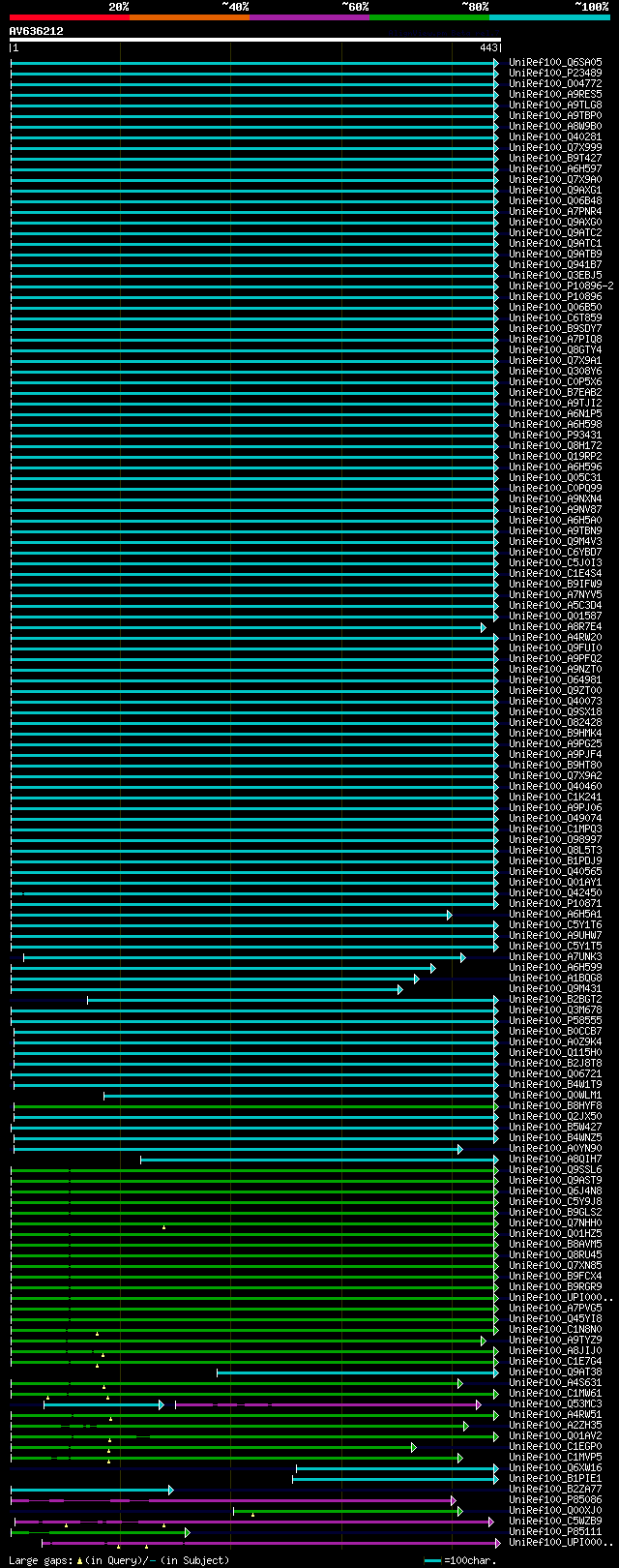Click the UniRef100_Q9M431 label
The width and height of the screenshot is (619, 1568).
click(x=555, y=989)
